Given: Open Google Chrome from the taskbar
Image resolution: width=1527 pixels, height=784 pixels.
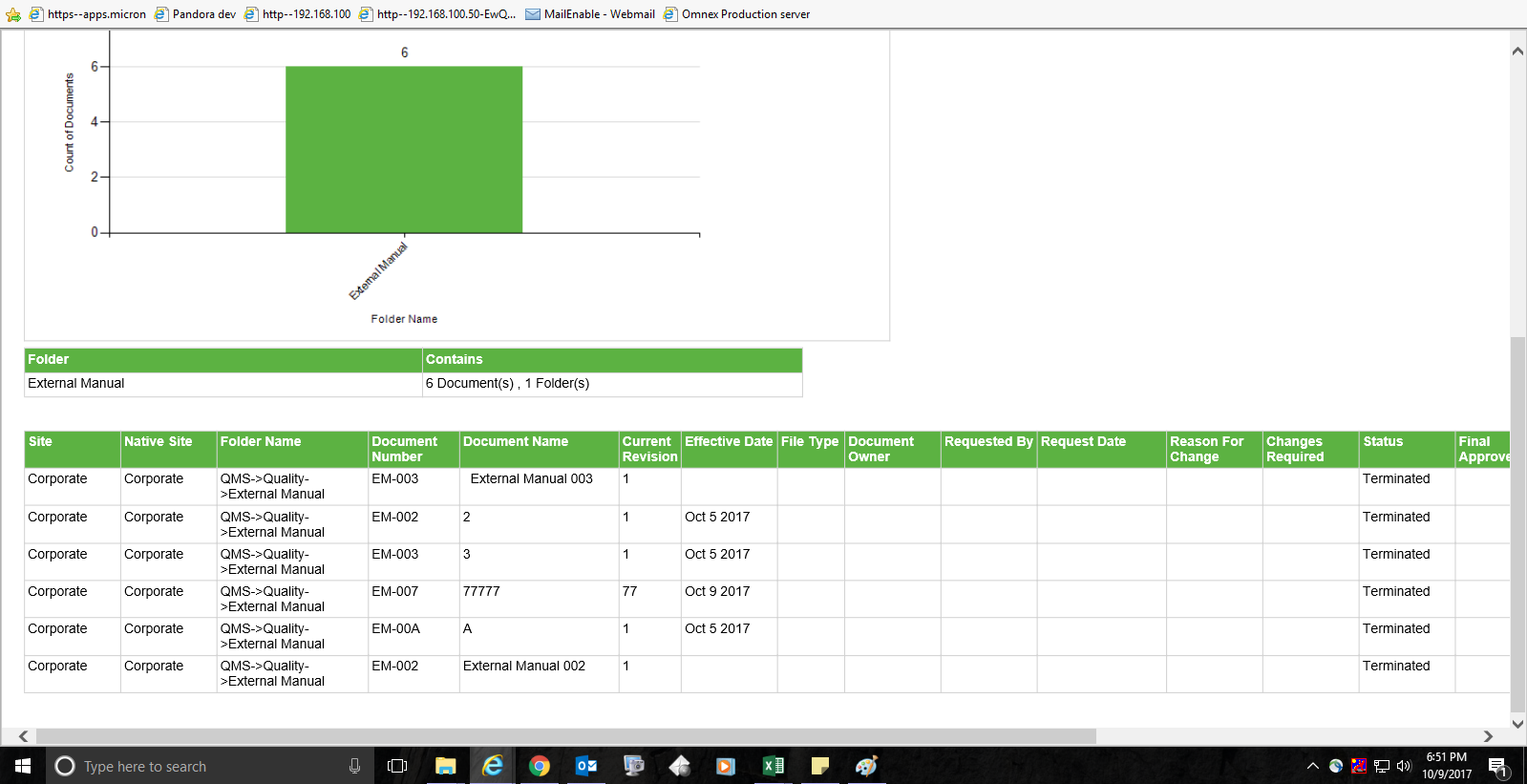Looking at the screenshot, I should tap(540, 766).
